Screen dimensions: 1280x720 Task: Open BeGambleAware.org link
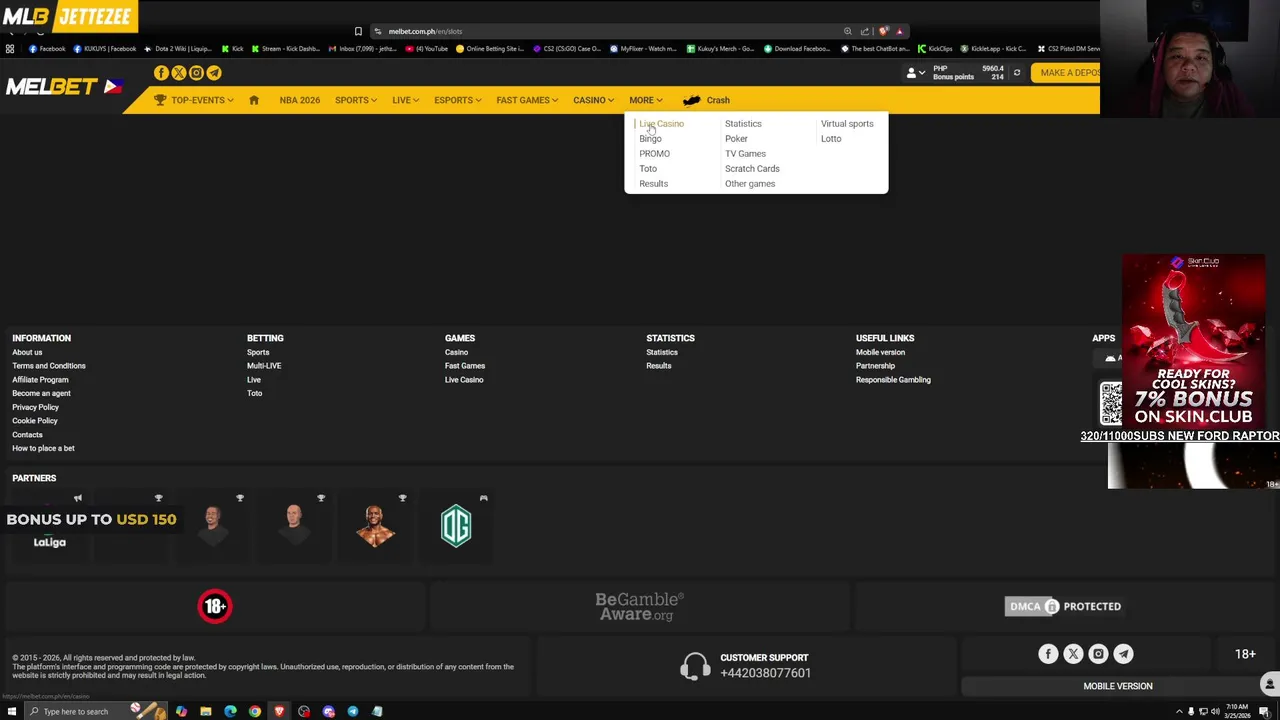tap(640, 606)
